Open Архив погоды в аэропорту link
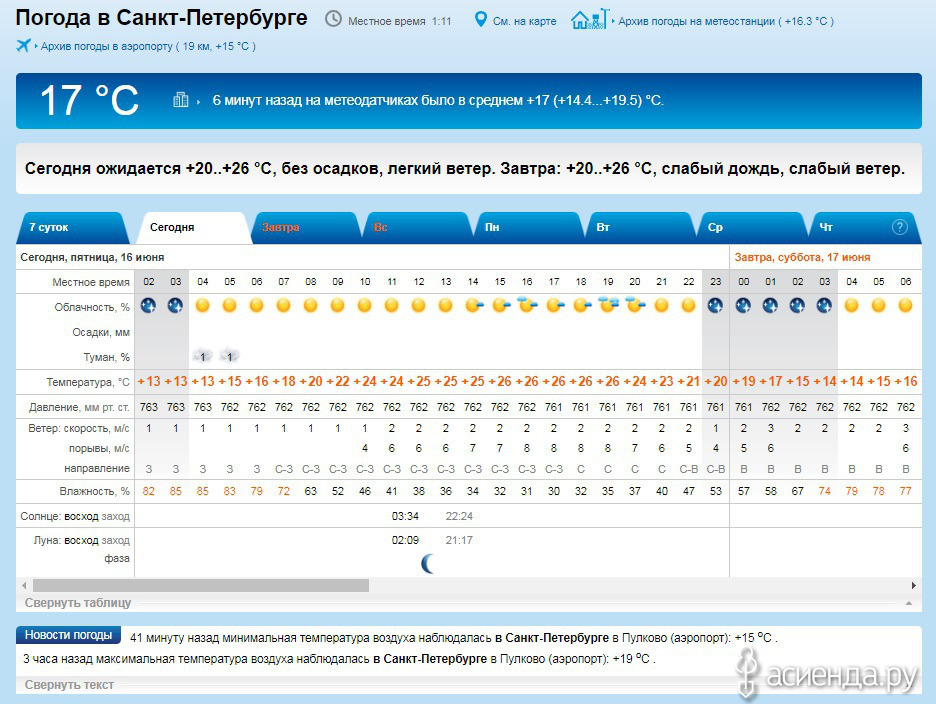The height and width of the screenshot is (704, 936). (x=148, y=46)
